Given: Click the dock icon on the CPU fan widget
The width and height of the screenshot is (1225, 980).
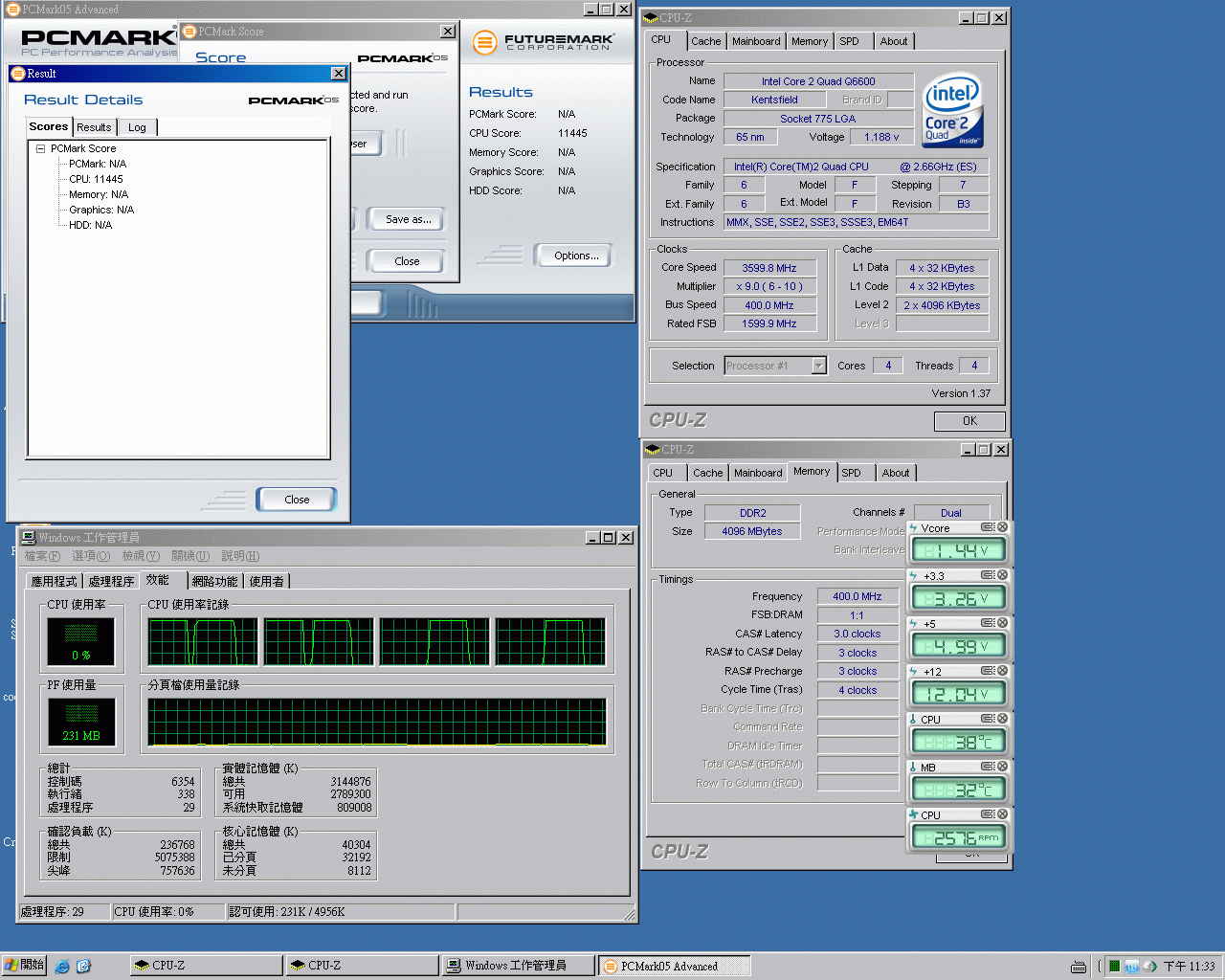Looking at the screenshot, I should (x=988, y=814).
